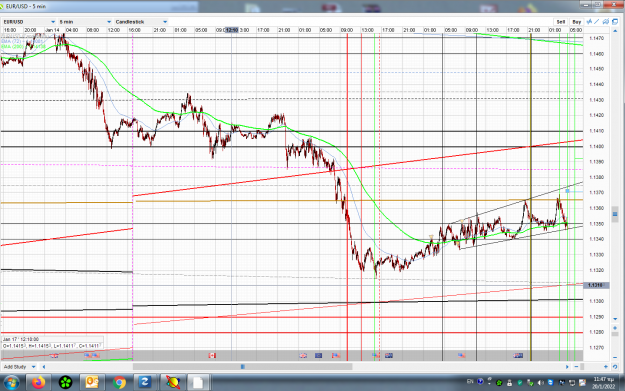Click the system clock showing 11:47

(x=603, y=379)
